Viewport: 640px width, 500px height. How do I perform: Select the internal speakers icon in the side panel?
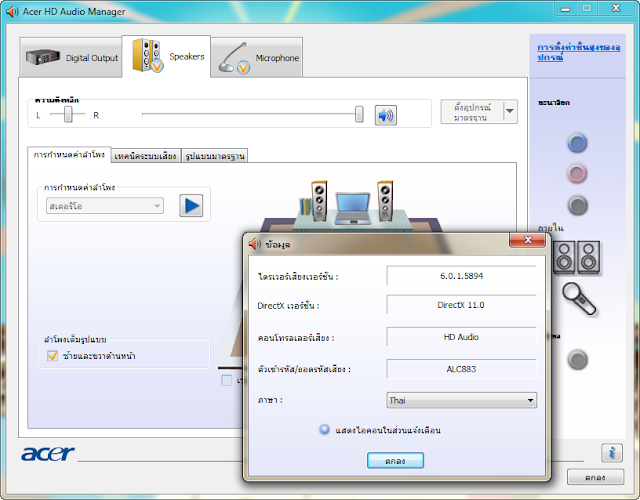tap(577, 257)
